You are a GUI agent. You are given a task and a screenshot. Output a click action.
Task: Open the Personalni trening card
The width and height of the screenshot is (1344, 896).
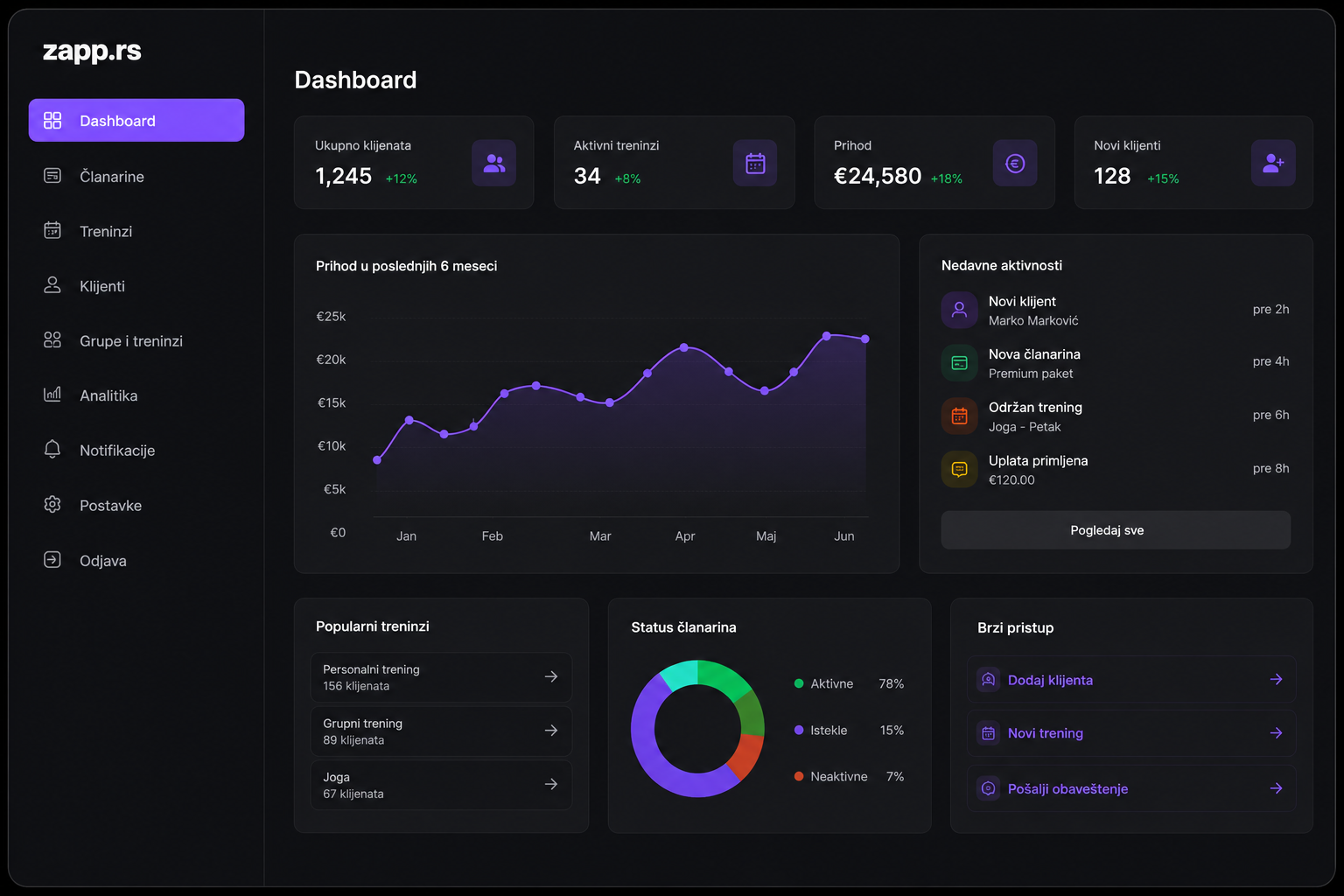pyautogui.click(x=441, y=677)
